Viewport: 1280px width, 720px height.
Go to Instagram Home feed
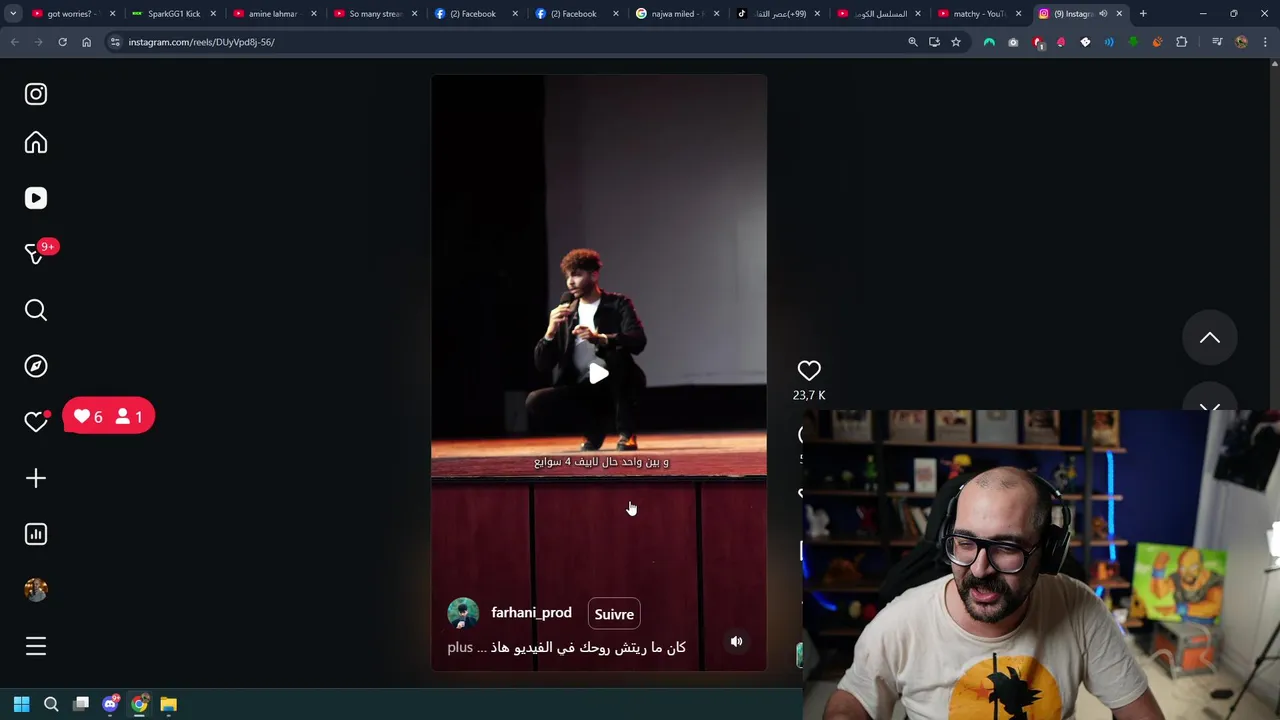click(x=36, y=143)
